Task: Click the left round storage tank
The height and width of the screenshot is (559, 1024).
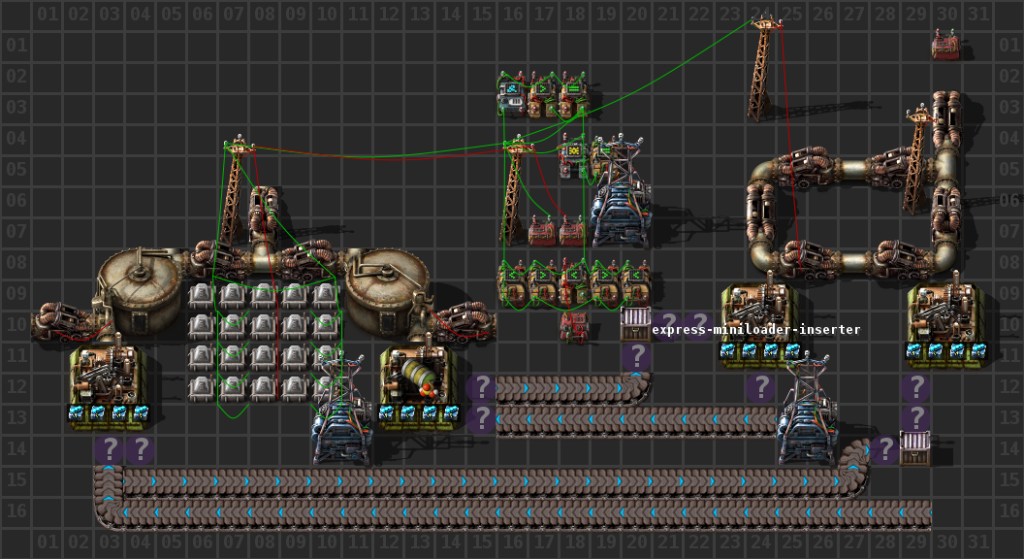Action: coord(140,280)
